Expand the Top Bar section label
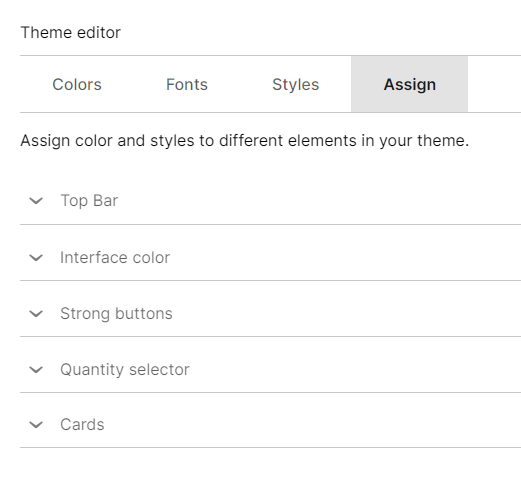521x503 pixels. (x=89, y=201)
